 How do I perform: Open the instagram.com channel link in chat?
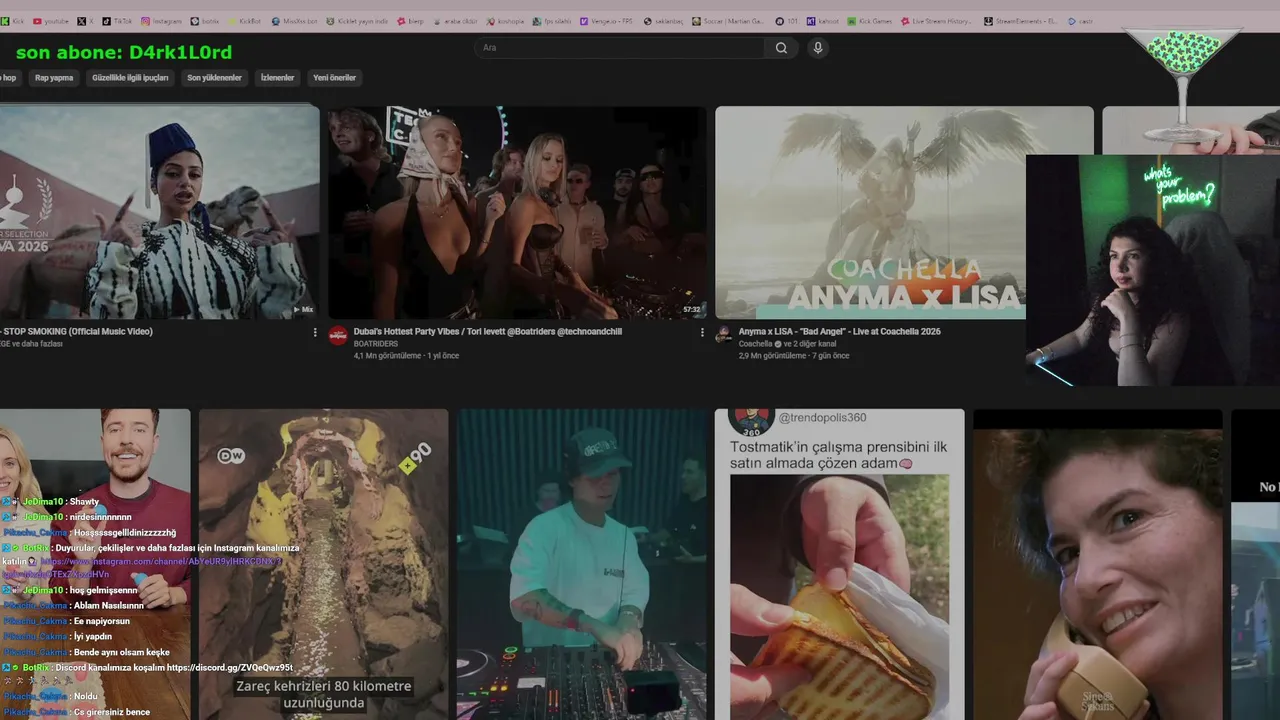(x=143, y=567)
